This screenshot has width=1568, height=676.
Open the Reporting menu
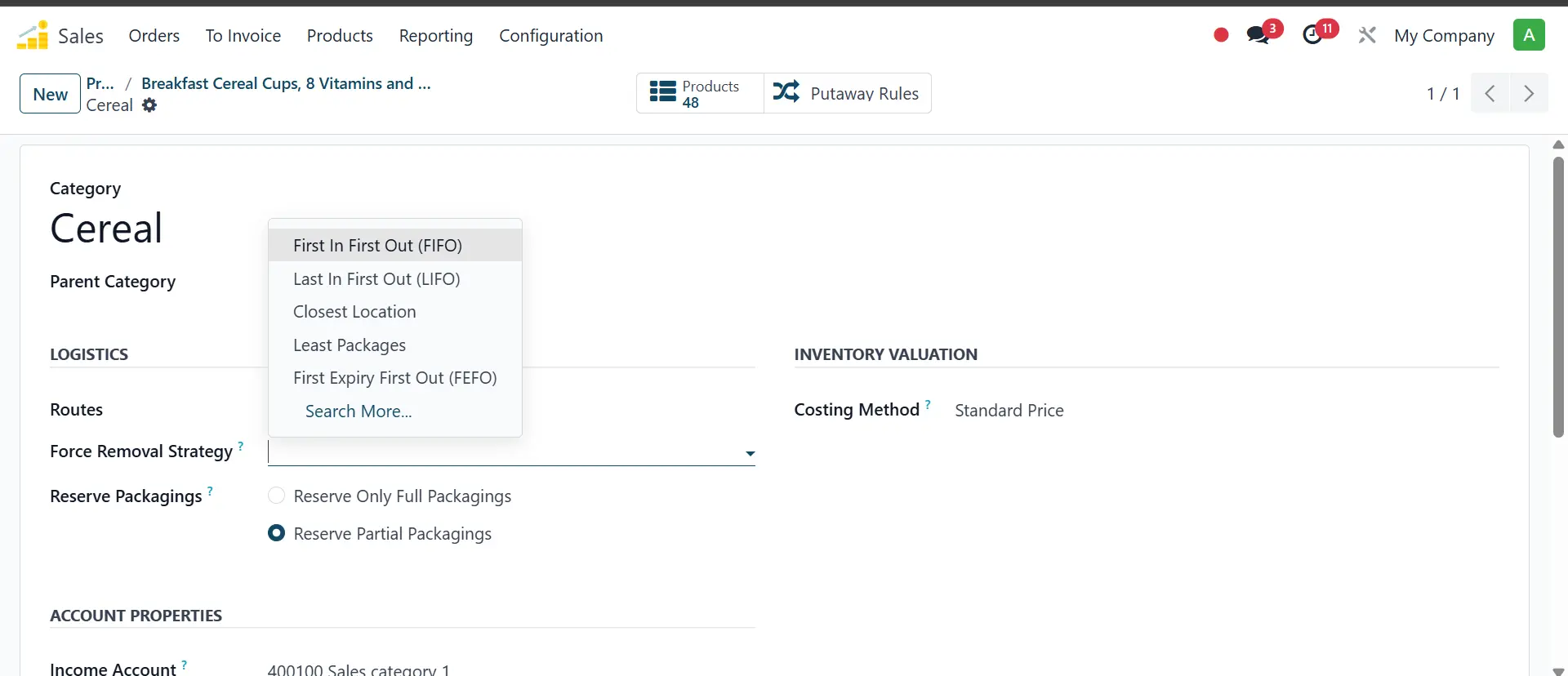coord(435,36)
